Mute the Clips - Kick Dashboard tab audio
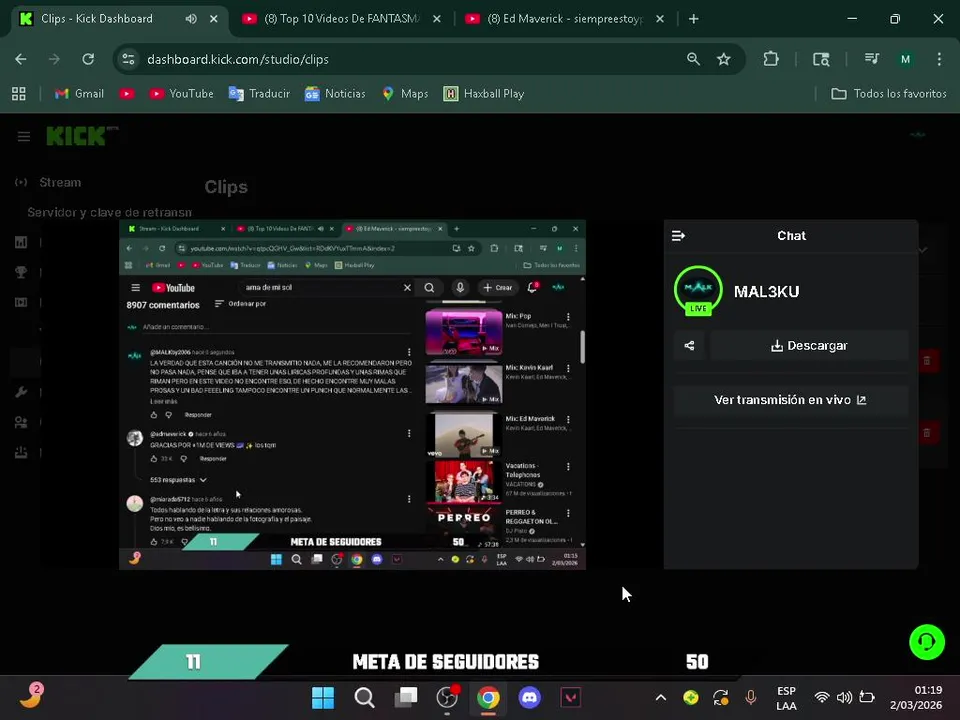Viewport: 960px width, 720px height. [x=191, y=19]
